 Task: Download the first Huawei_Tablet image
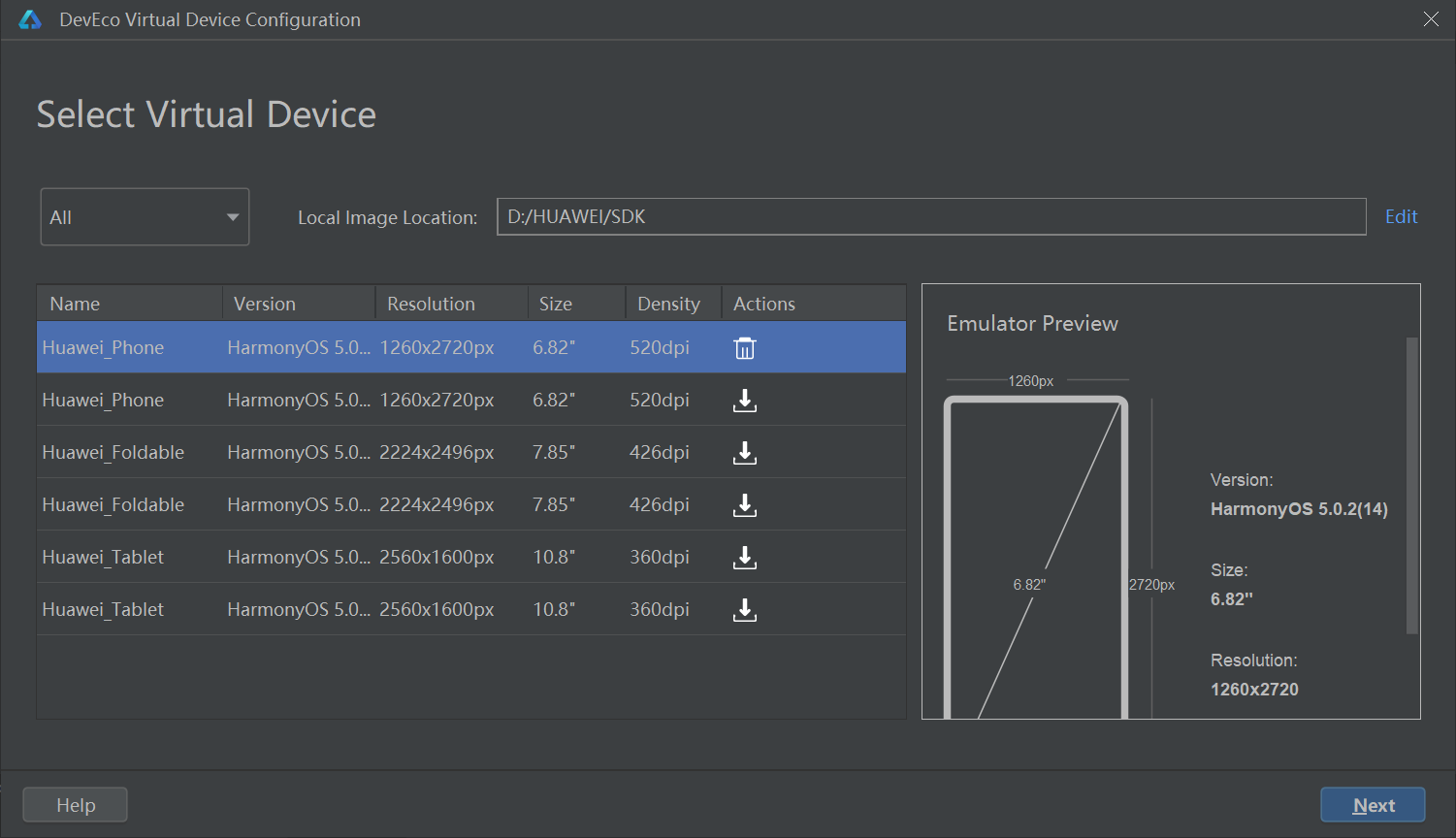[x=744, y=558]
